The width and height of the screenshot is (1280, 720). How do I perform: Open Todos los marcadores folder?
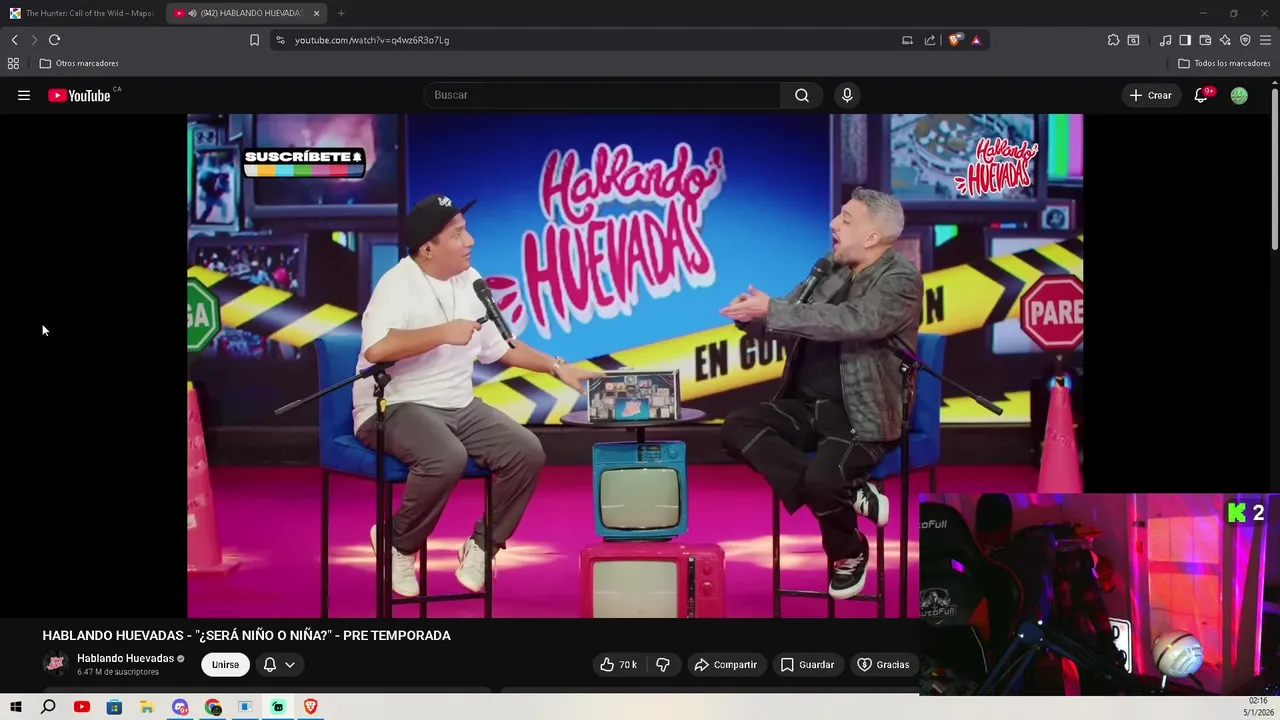pos(1224,63)
